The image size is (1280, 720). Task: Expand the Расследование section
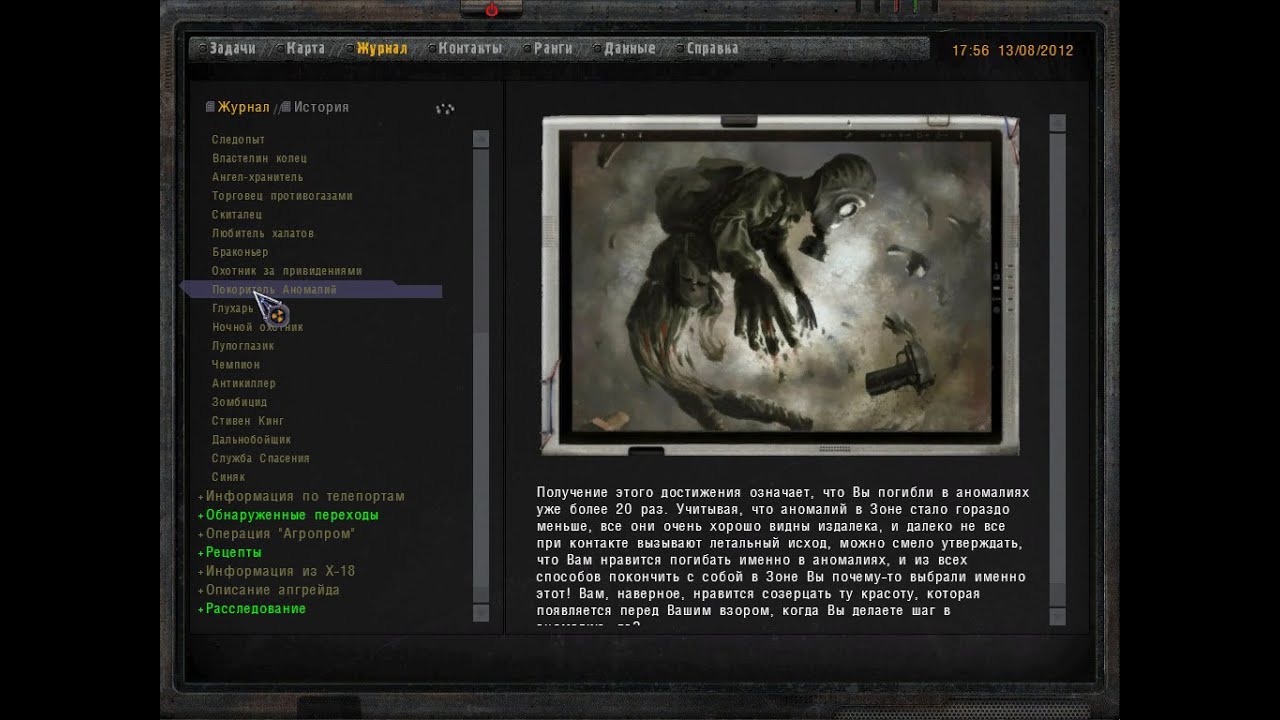point(255,609)
